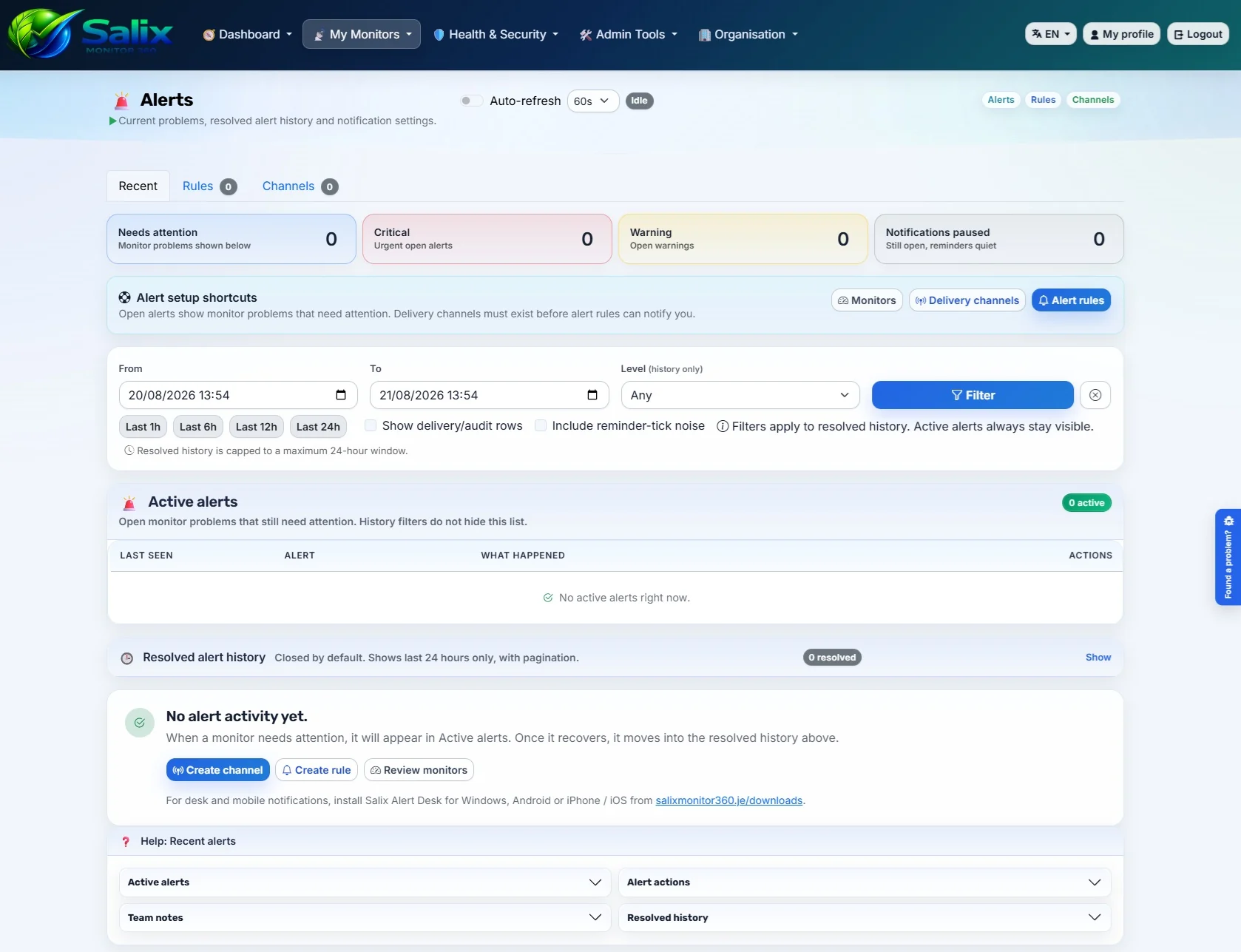Click the Create channel button
Screen dimensions: 1241x952
tap(217, 770)
